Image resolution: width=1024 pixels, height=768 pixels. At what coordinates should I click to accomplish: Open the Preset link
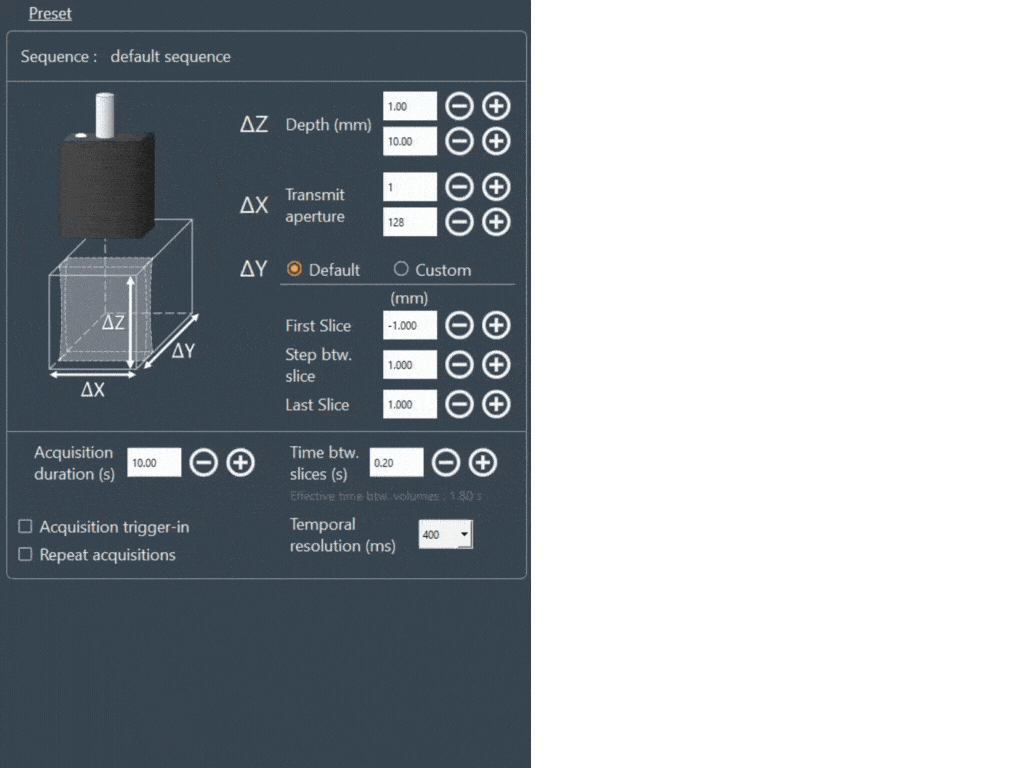[50, 14]
